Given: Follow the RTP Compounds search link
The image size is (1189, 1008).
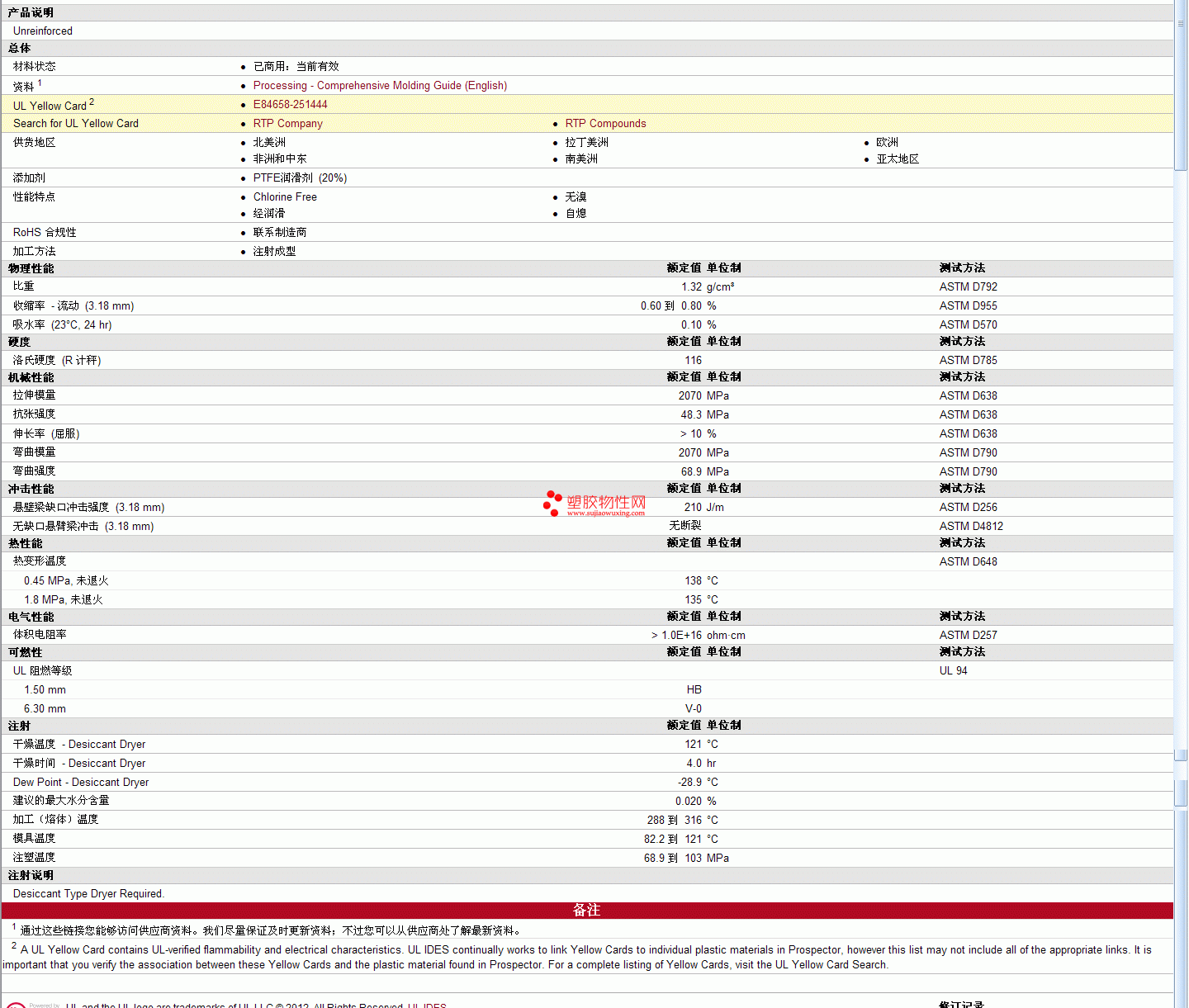Looking at the screenshot, I should click(605, 123).
